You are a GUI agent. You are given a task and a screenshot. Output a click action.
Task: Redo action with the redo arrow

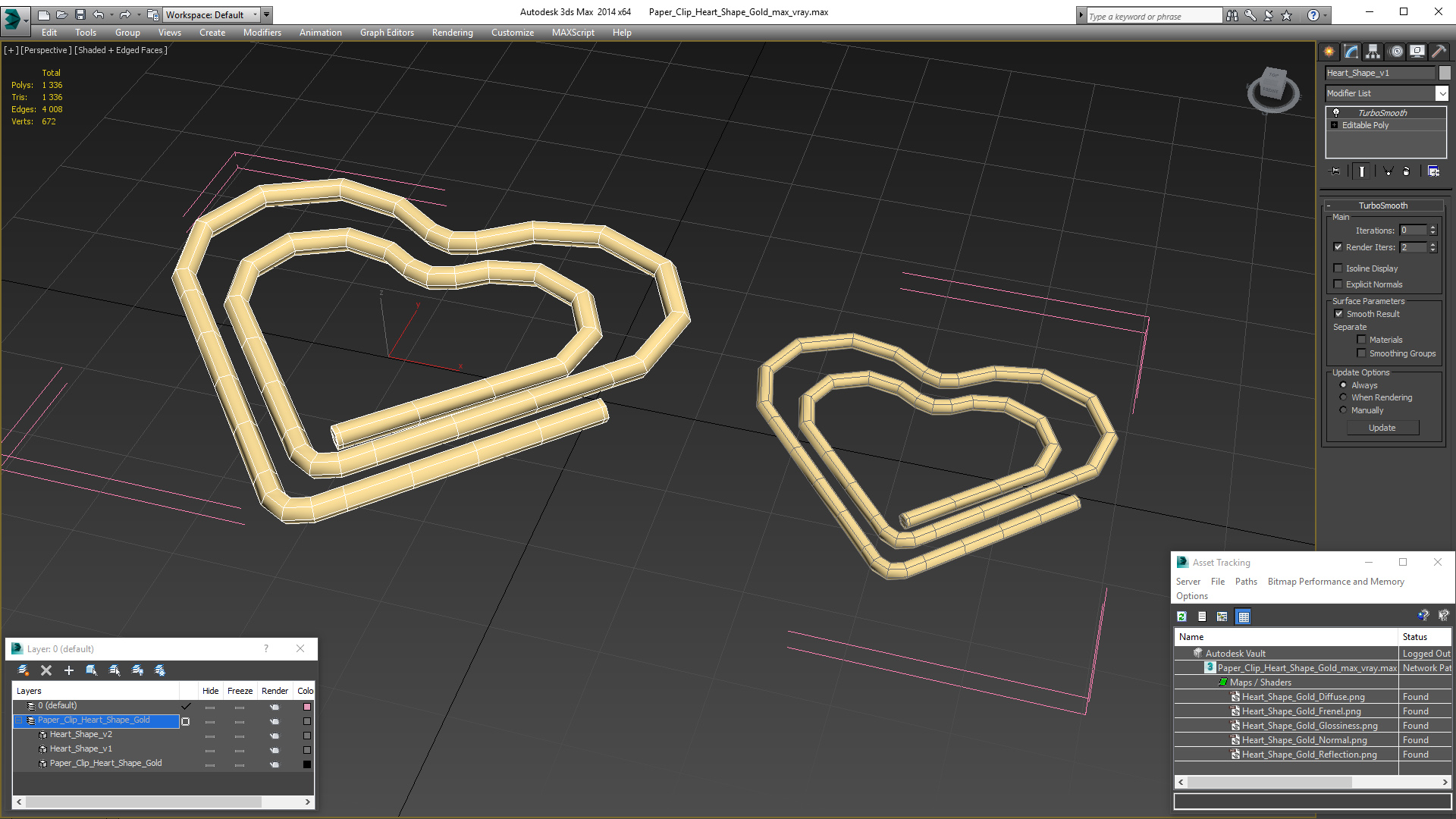[x=125, y=14]
